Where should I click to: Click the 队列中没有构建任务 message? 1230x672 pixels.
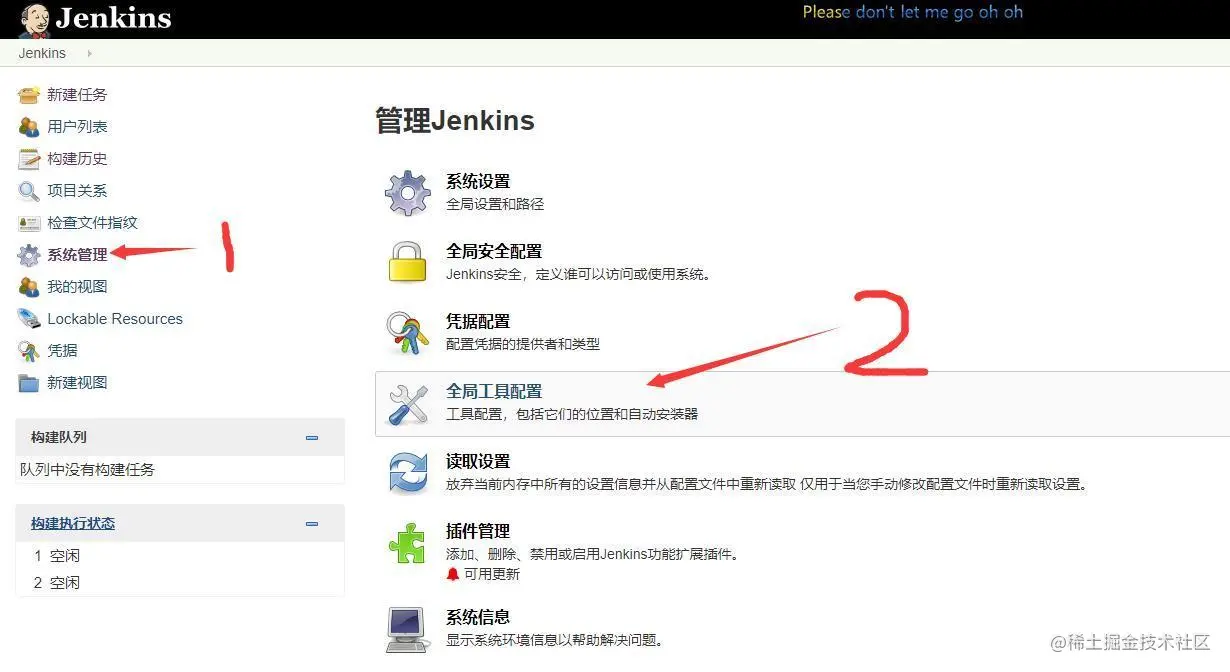(x=88, y=470)
